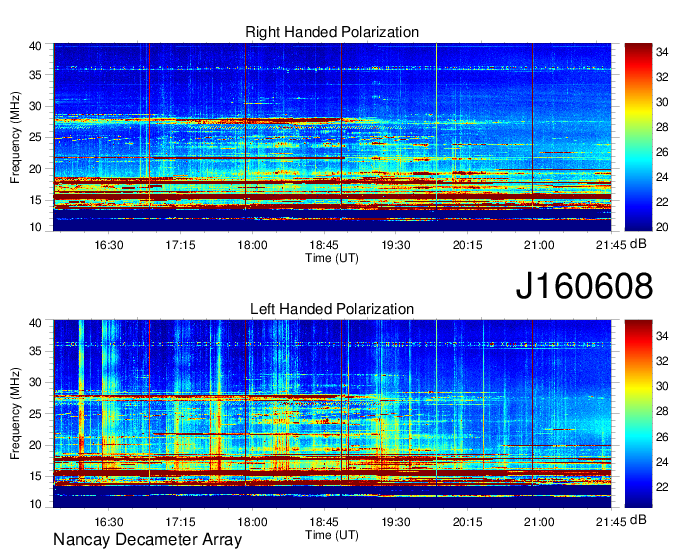Select the 34 dB value on the Left Handed colorbar

pyautogui.click(x=662, y=336)
